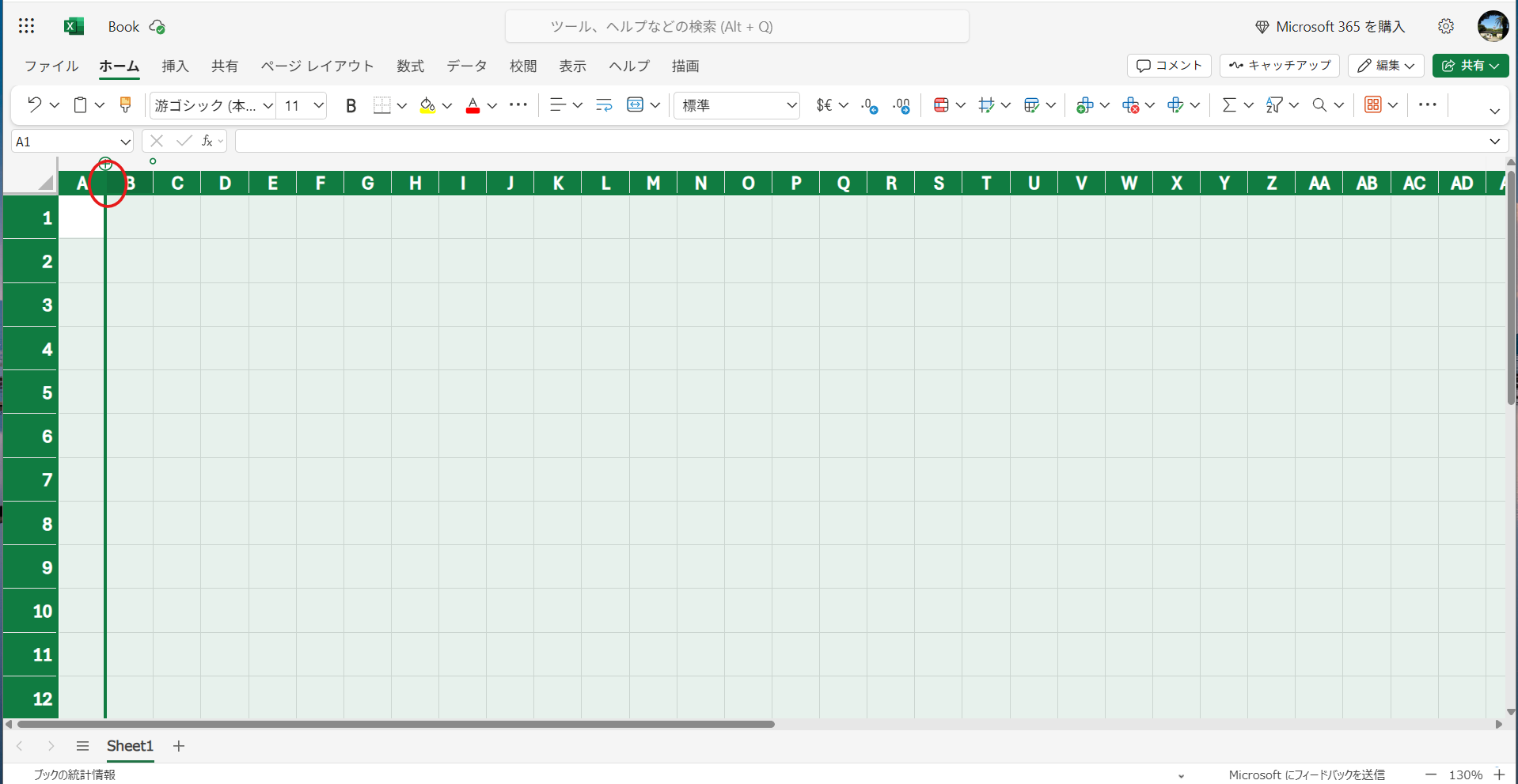The image size is (1518, 784).
Task: Click the Find magnifier icon
Action: click(1319, 104)
